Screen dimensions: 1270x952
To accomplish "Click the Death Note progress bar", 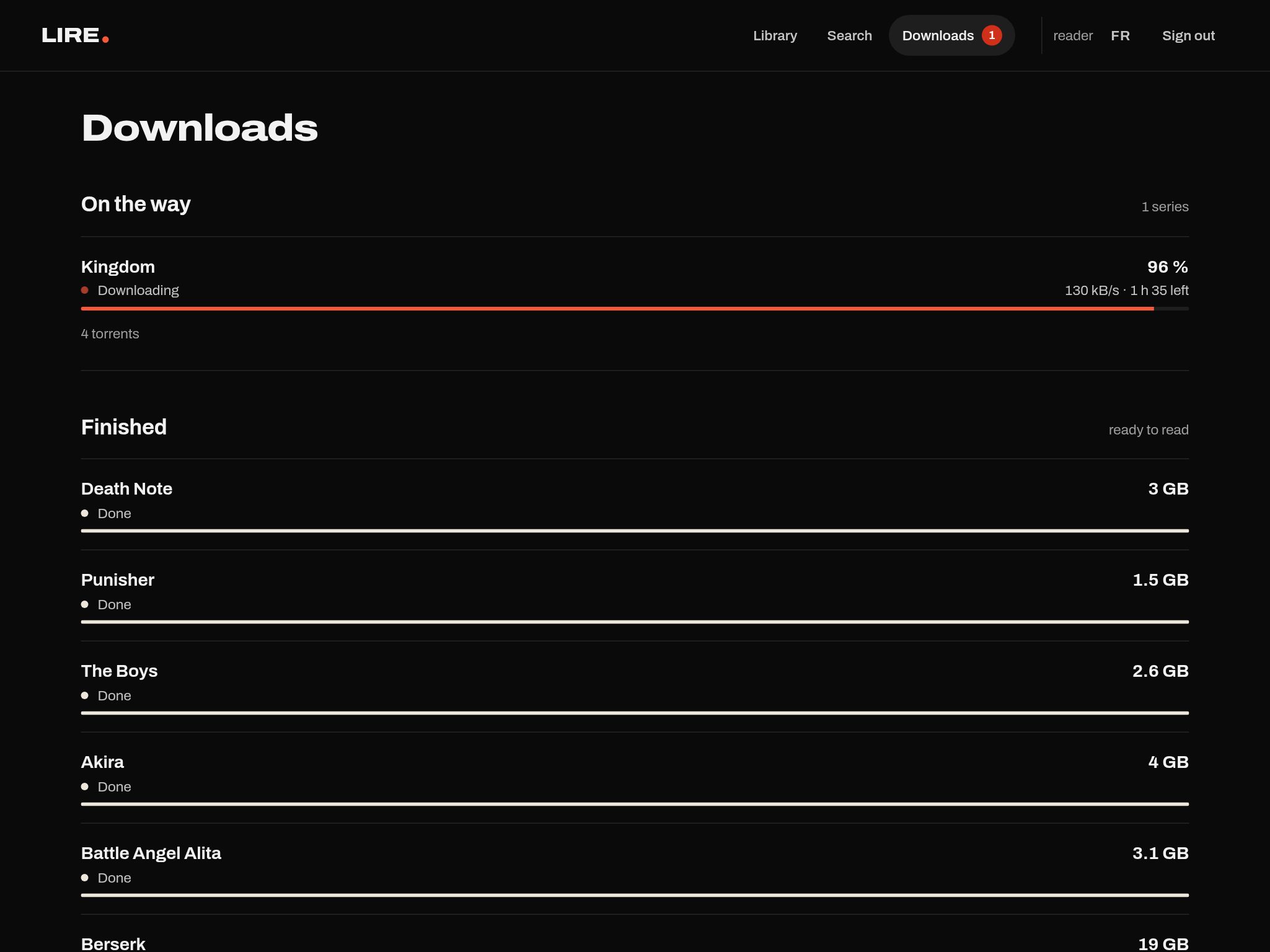I will (x=635, y=531).
